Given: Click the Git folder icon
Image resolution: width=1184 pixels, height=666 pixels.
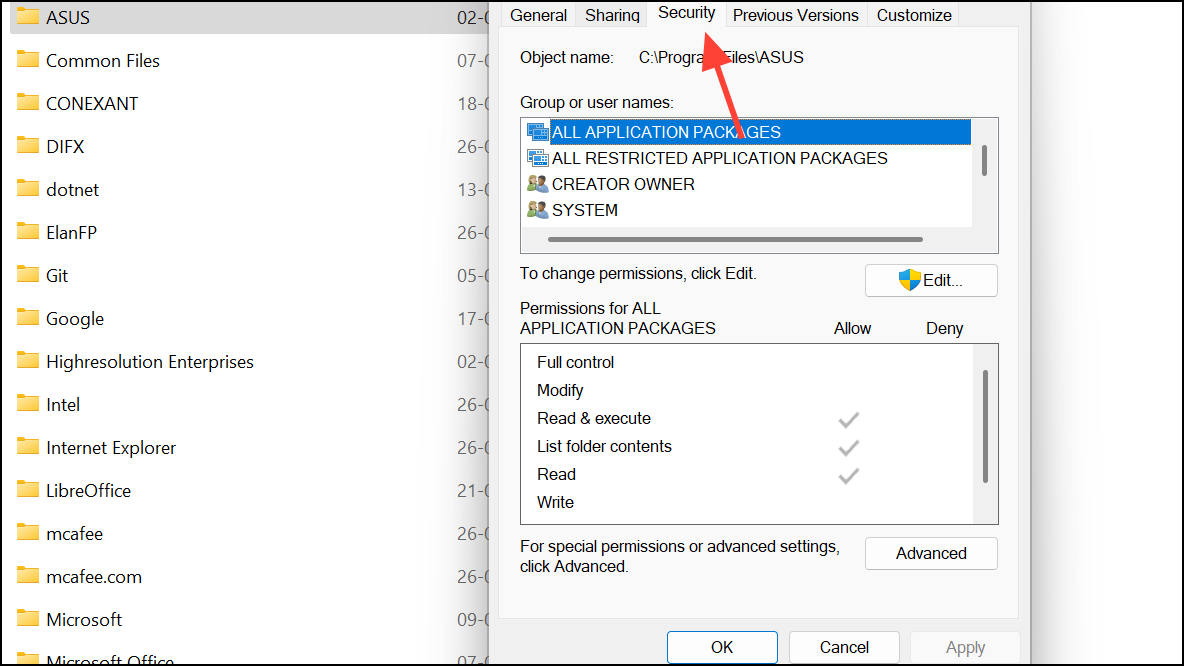Looking at the screenshot, I should point(27,275).
